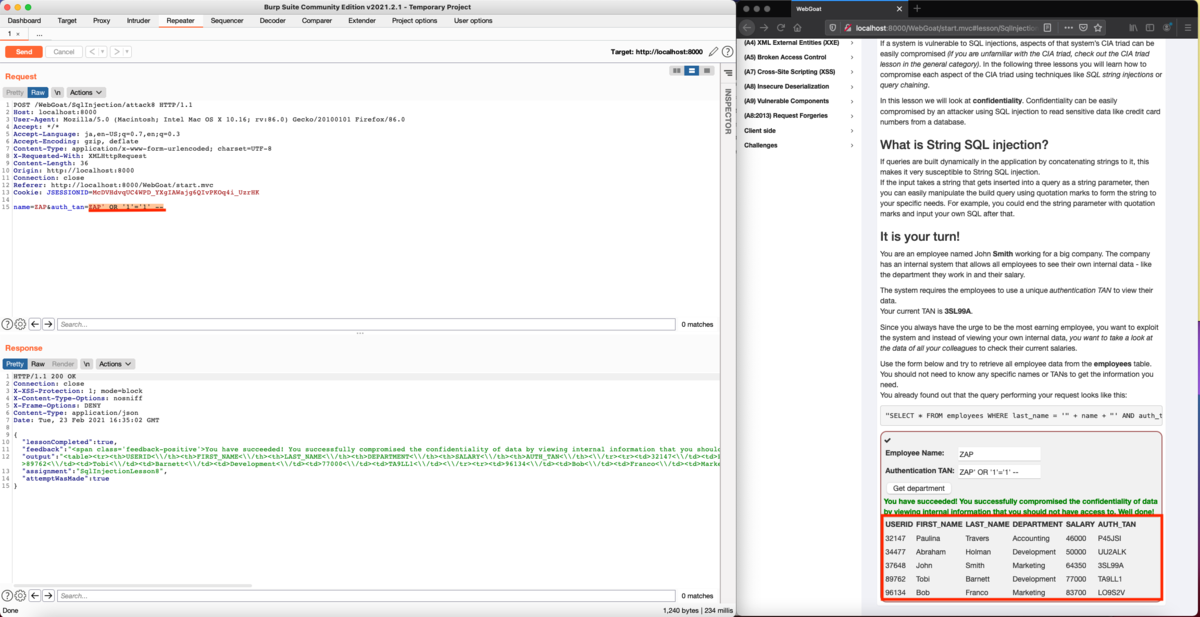This screenshot has height=617, width=1200.
Task: Switch to Decoder tab in Burp
Action: tap(273, 20)
